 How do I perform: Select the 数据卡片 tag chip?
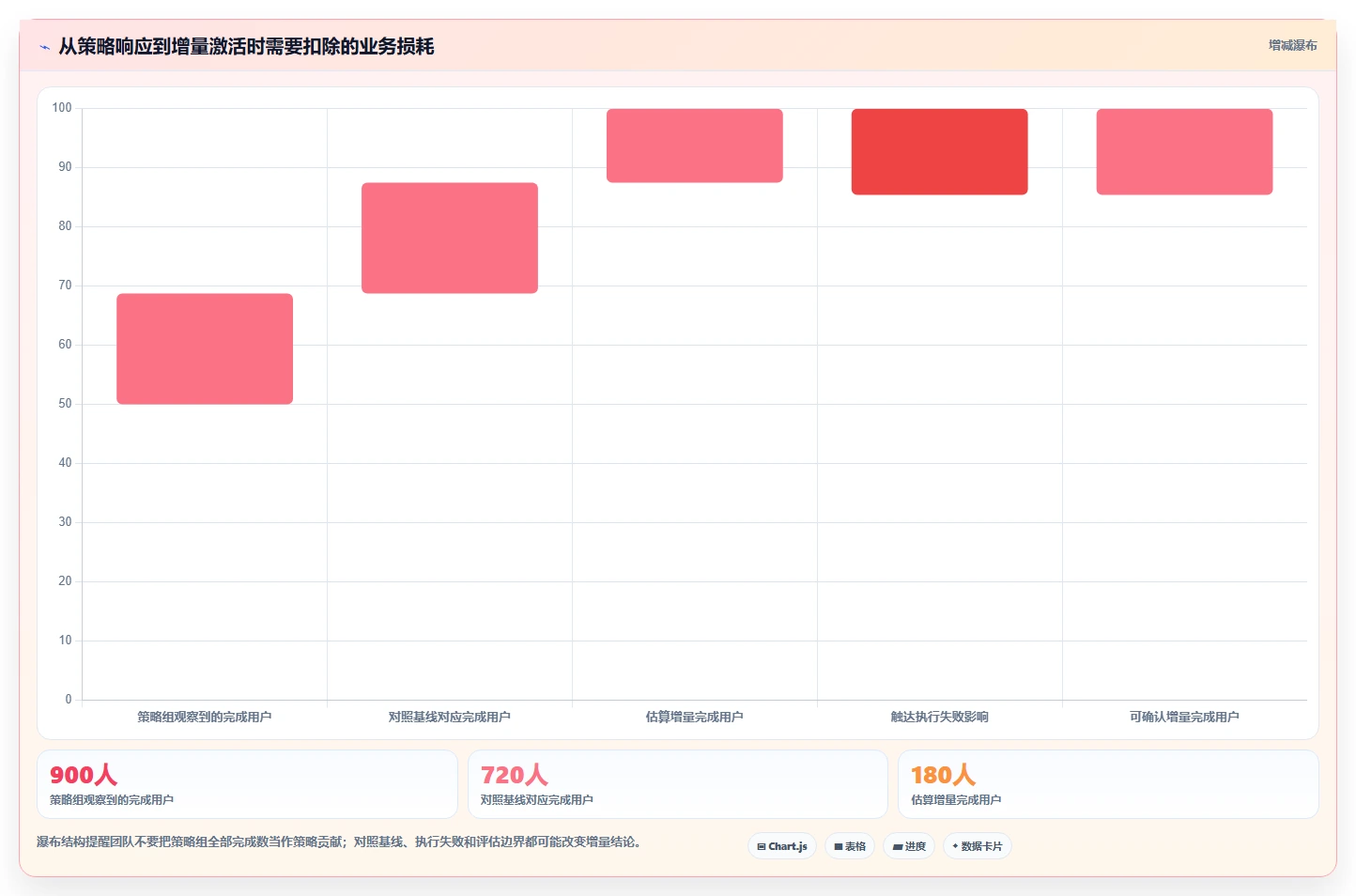point(978,846)
